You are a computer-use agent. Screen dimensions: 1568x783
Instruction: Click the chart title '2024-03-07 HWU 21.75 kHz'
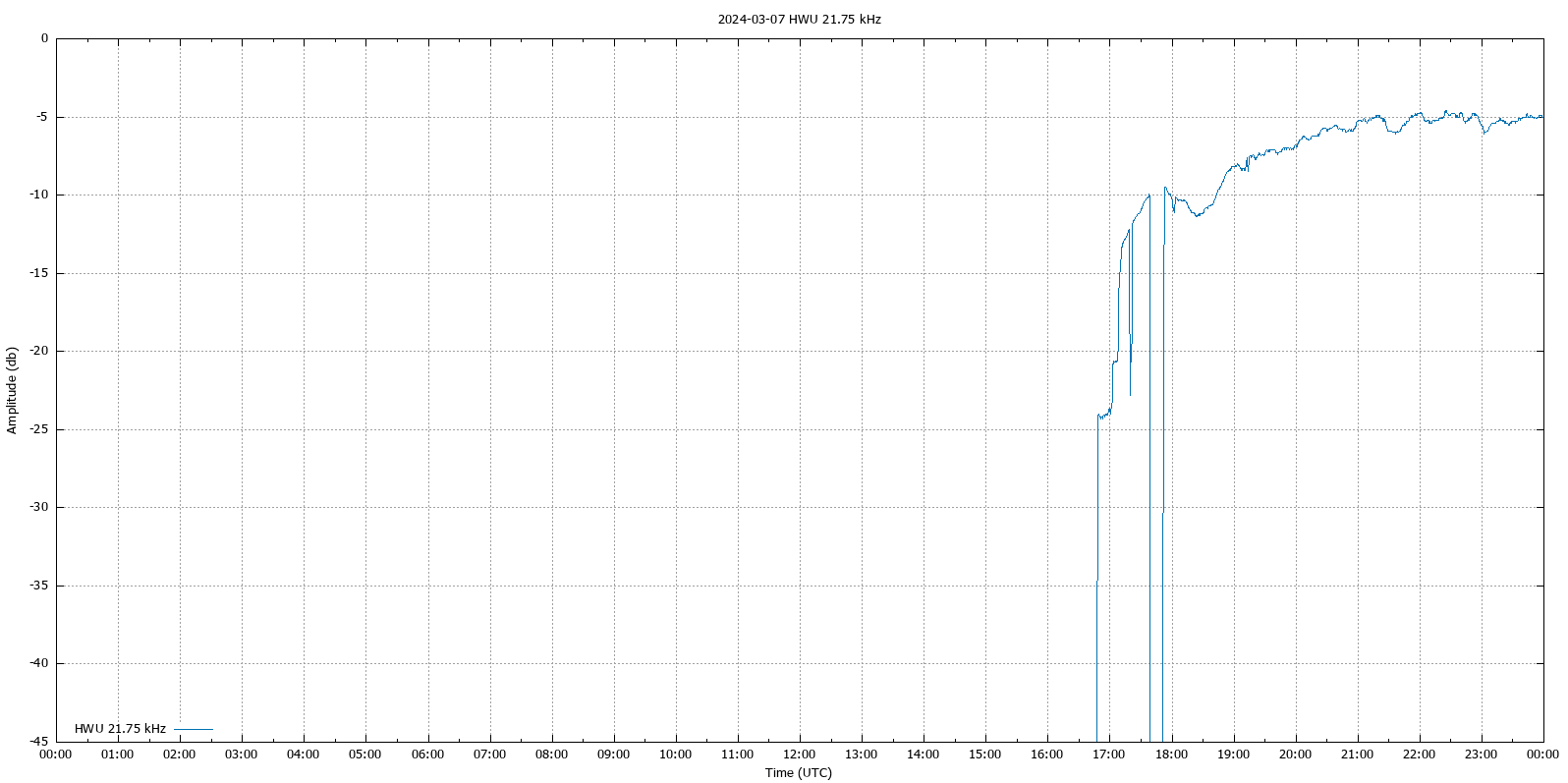[799, 19]
